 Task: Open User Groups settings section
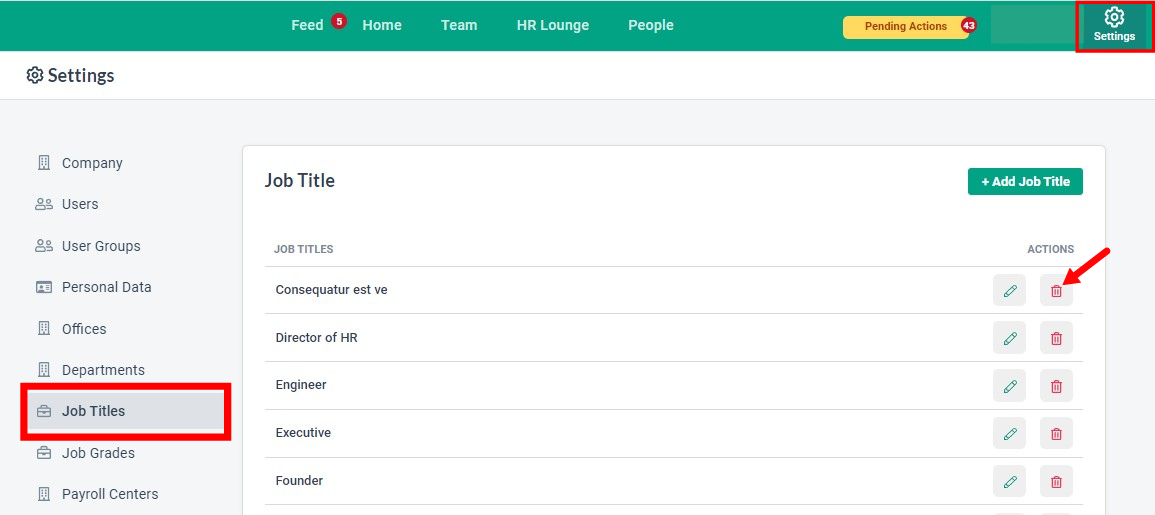click(x=88, y=246)
